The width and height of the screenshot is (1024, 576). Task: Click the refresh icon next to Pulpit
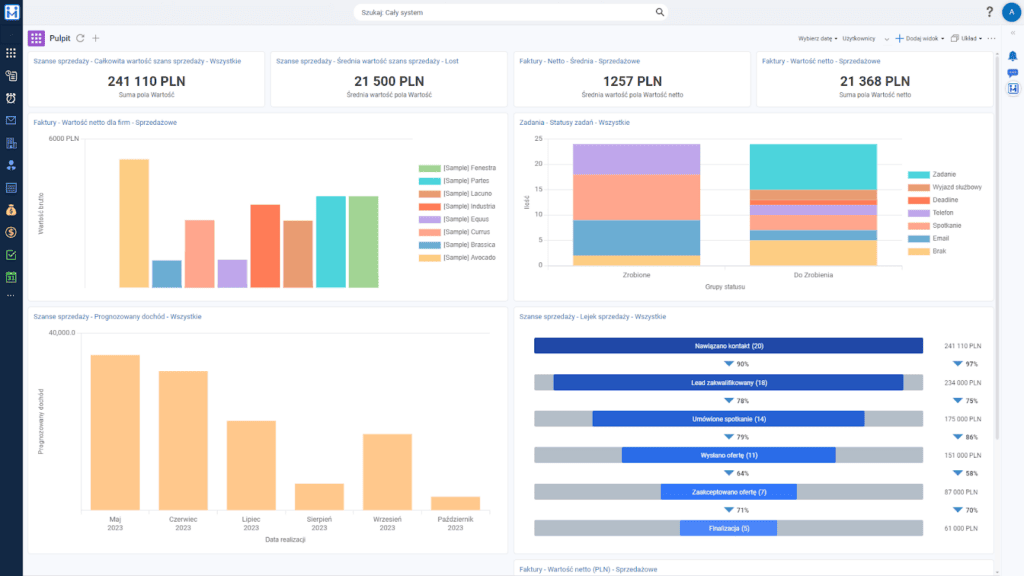click(x=80, y=38)
